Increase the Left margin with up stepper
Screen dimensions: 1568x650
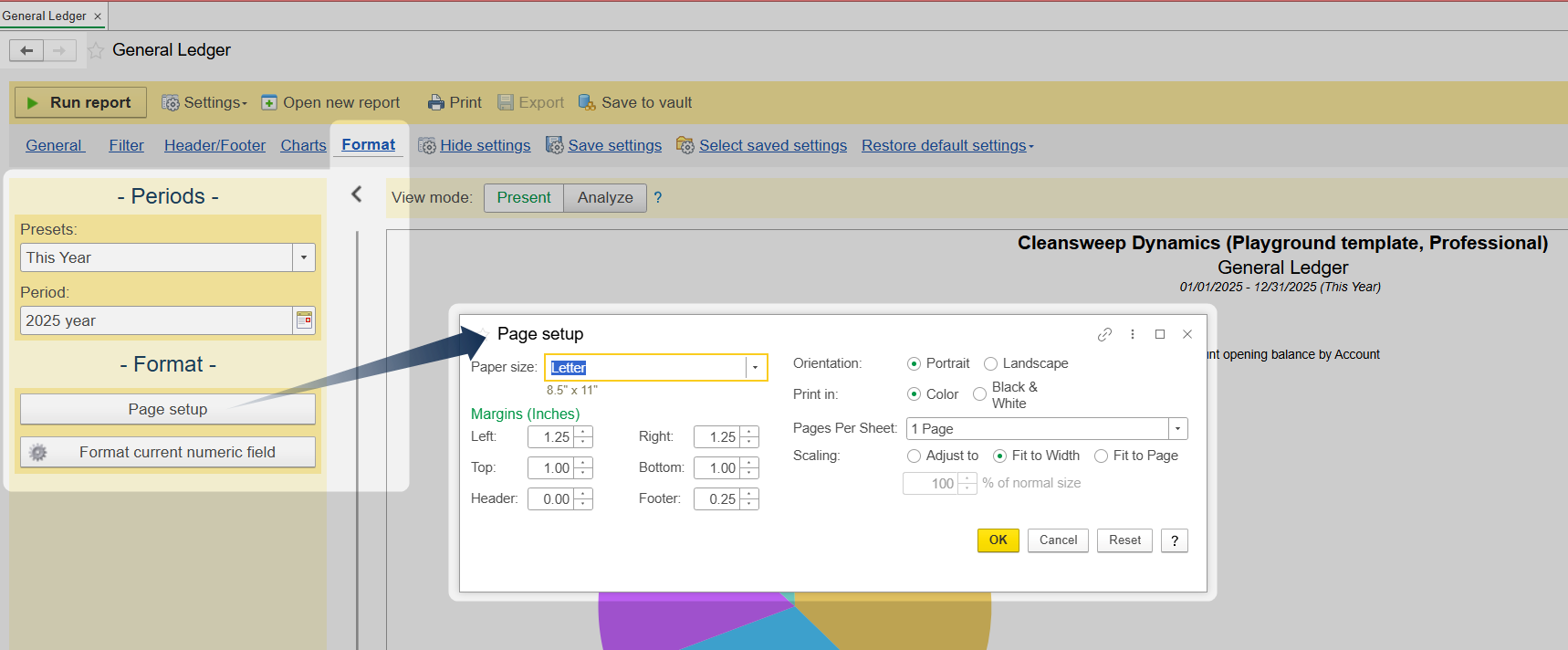click(x=583, y=432)
